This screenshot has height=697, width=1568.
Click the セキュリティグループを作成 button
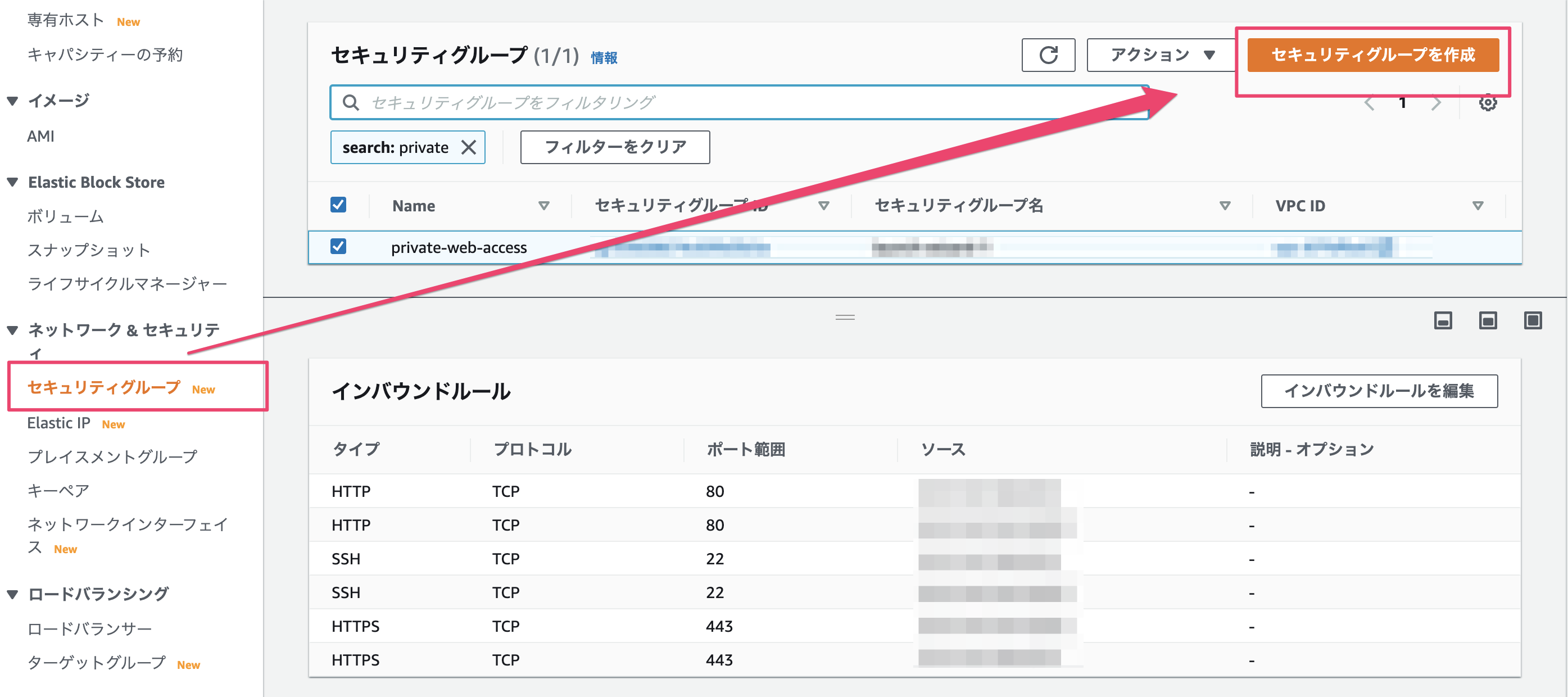[1372, 56]
